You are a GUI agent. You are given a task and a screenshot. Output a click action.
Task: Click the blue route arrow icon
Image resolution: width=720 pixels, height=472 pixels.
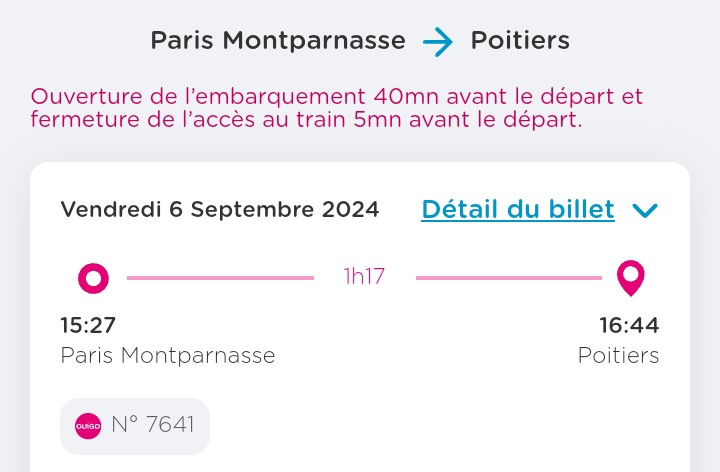438,42
